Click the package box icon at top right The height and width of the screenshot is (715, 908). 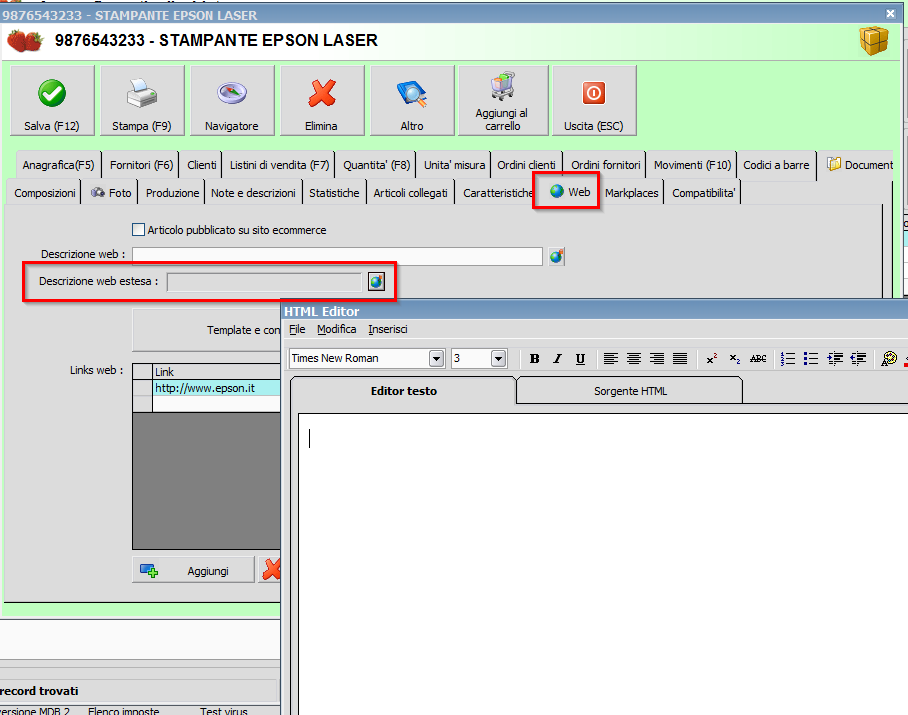tap(873, 41)
